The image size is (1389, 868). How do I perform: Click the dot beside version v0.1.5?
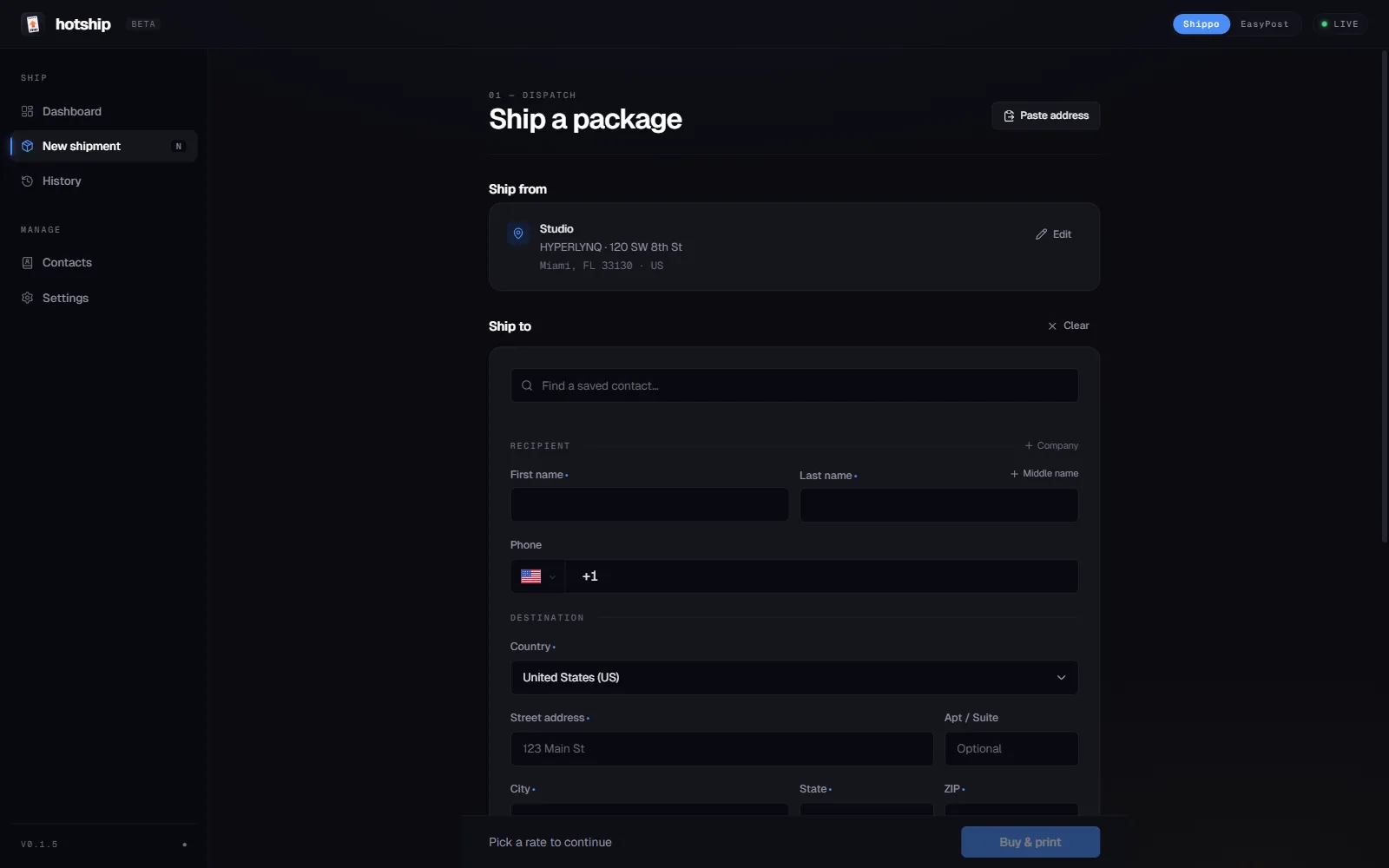184,845
